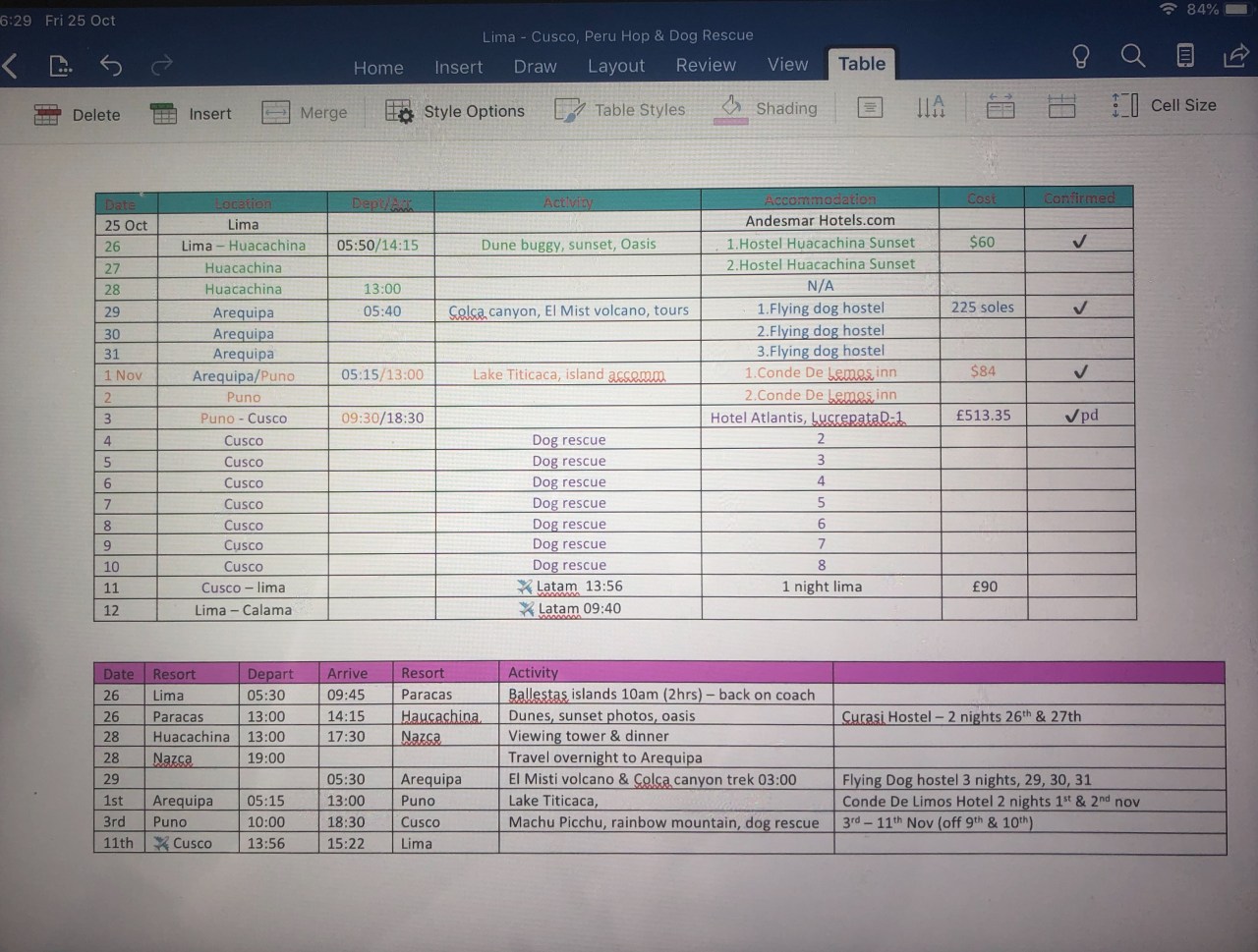Viewport: 1258px width, 952px height.
Task: Click the Distribute Rows icon
Action: click(1062, 108)
